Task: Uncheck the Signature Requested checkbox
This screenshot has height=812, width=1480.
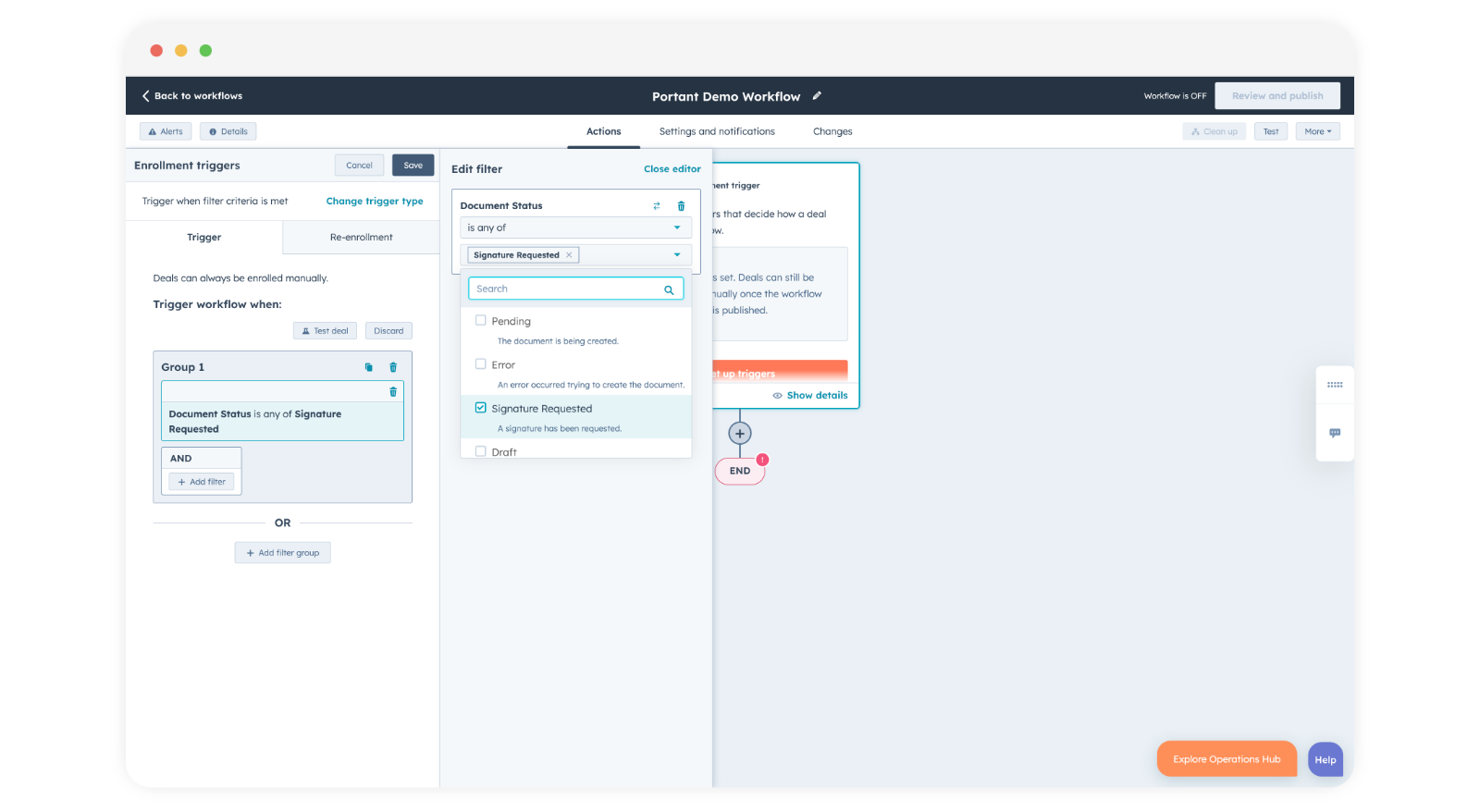Action: tap(481, 408)
